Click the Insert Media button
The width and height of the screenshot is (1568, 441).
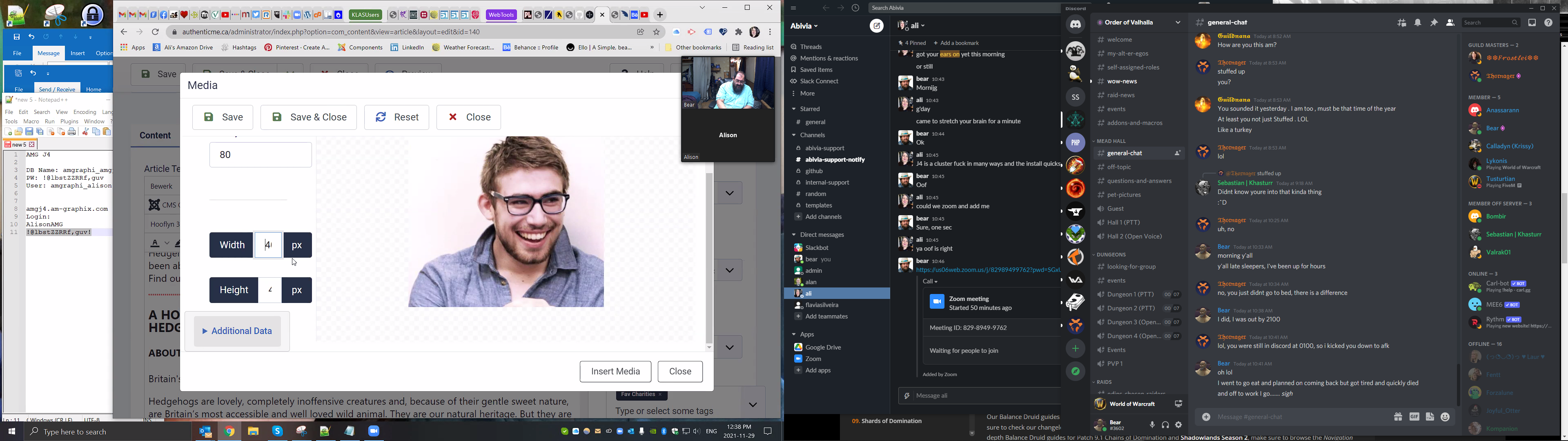[x=615, y=372]
